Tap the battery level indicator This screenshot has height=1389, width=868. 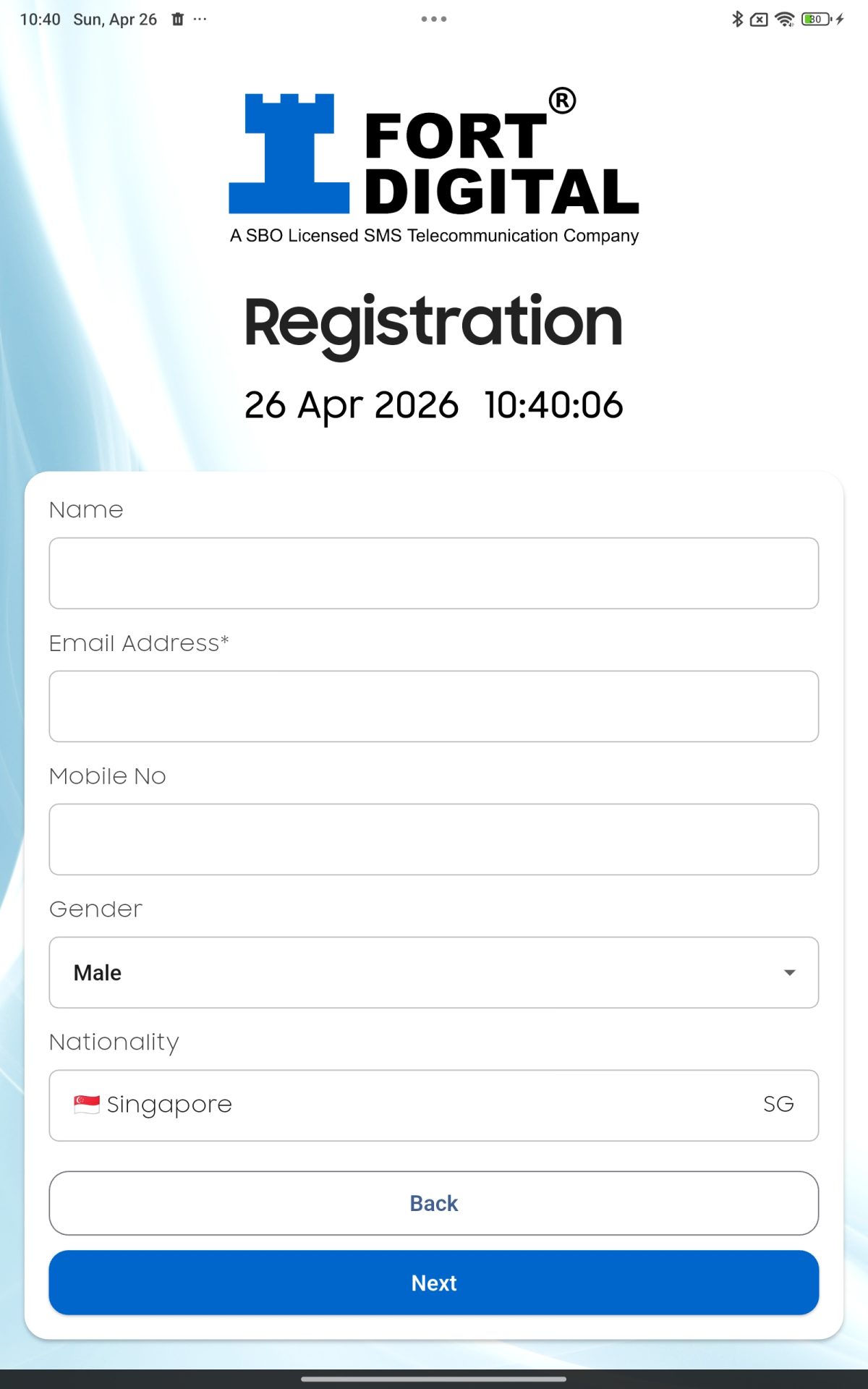pos(816,20)
